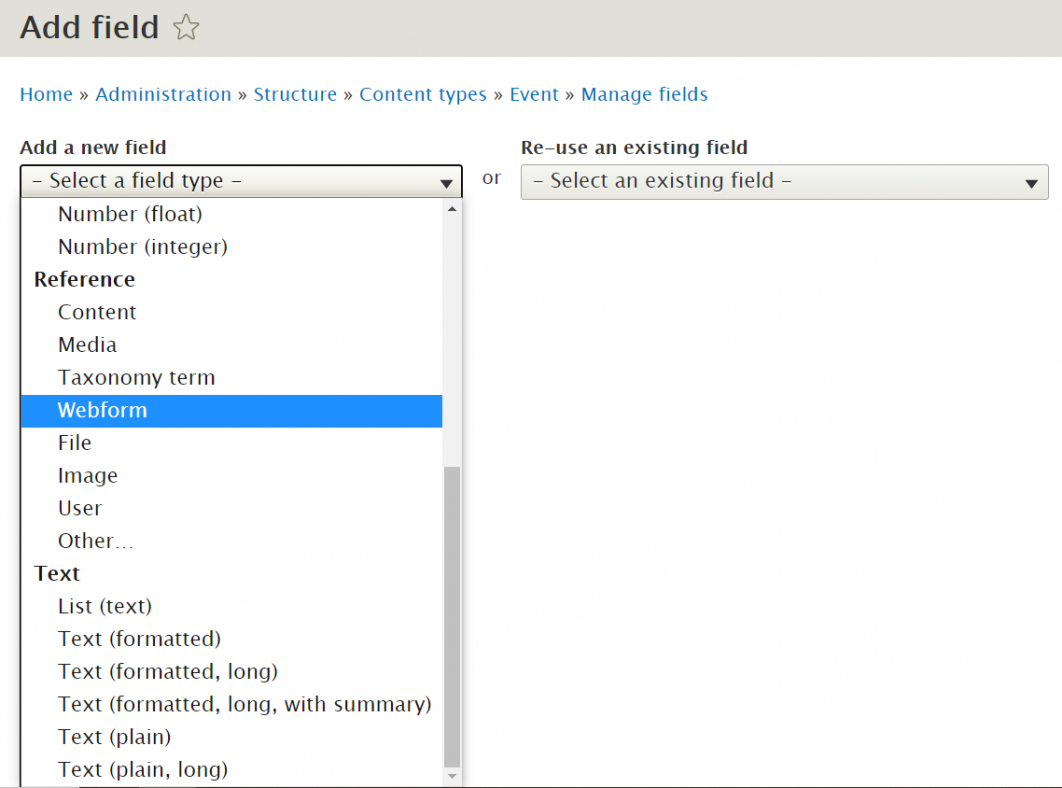Choose Text (formatted, long, with summary)
The height and width of the screenshot is (788, 1062).
(244, 704)
